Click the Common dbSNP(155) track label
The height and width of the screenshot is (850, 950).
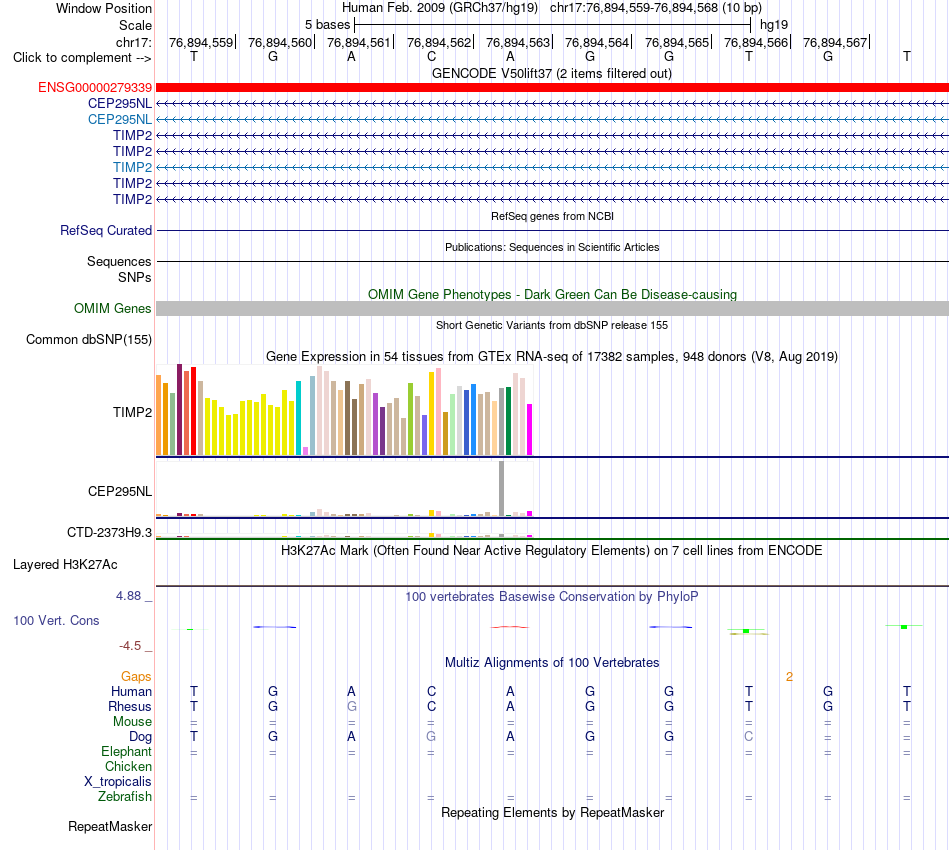[88, 339]
